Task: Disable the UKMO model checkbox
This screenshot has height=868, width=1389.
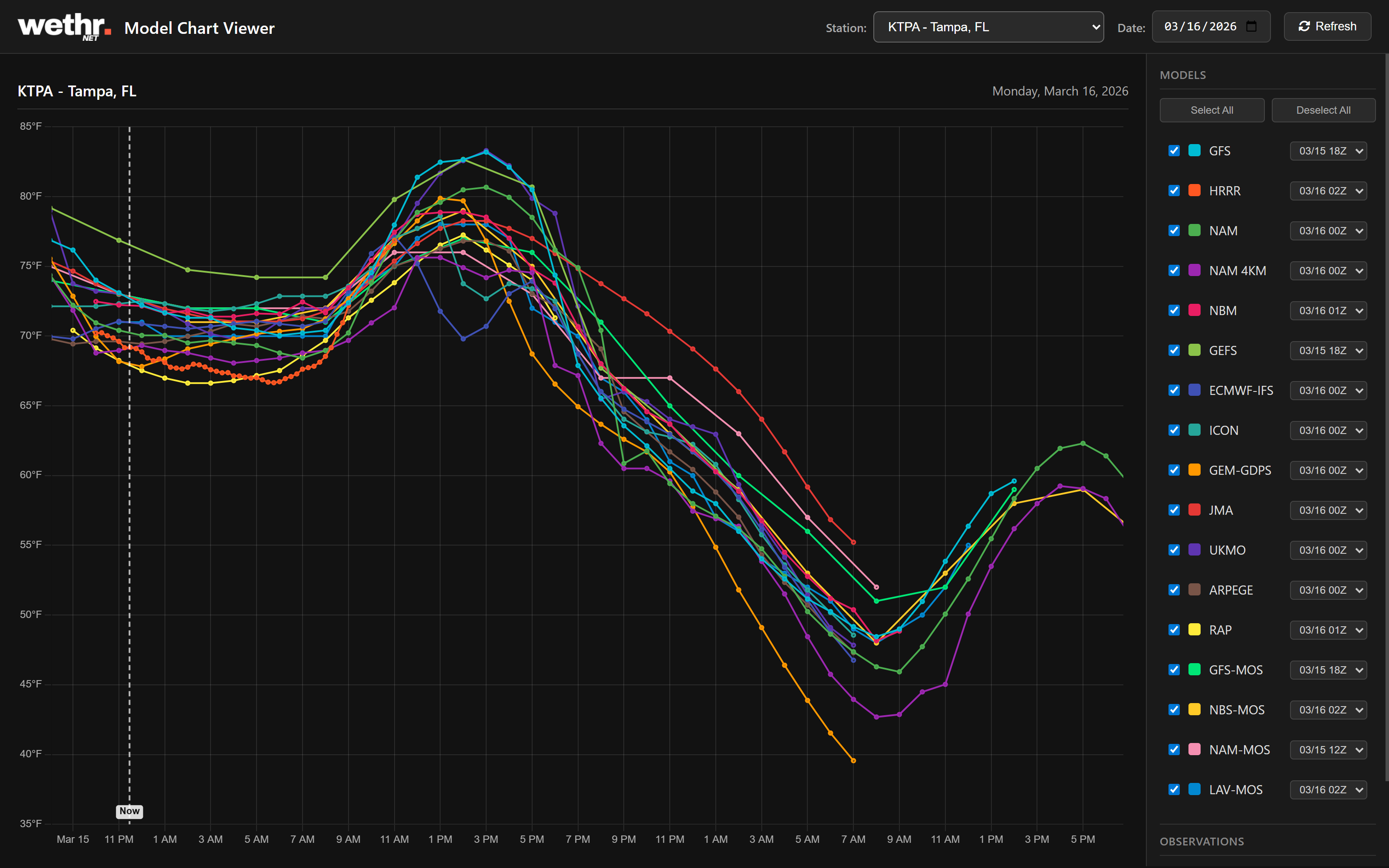Action: tap(1174, 550)
